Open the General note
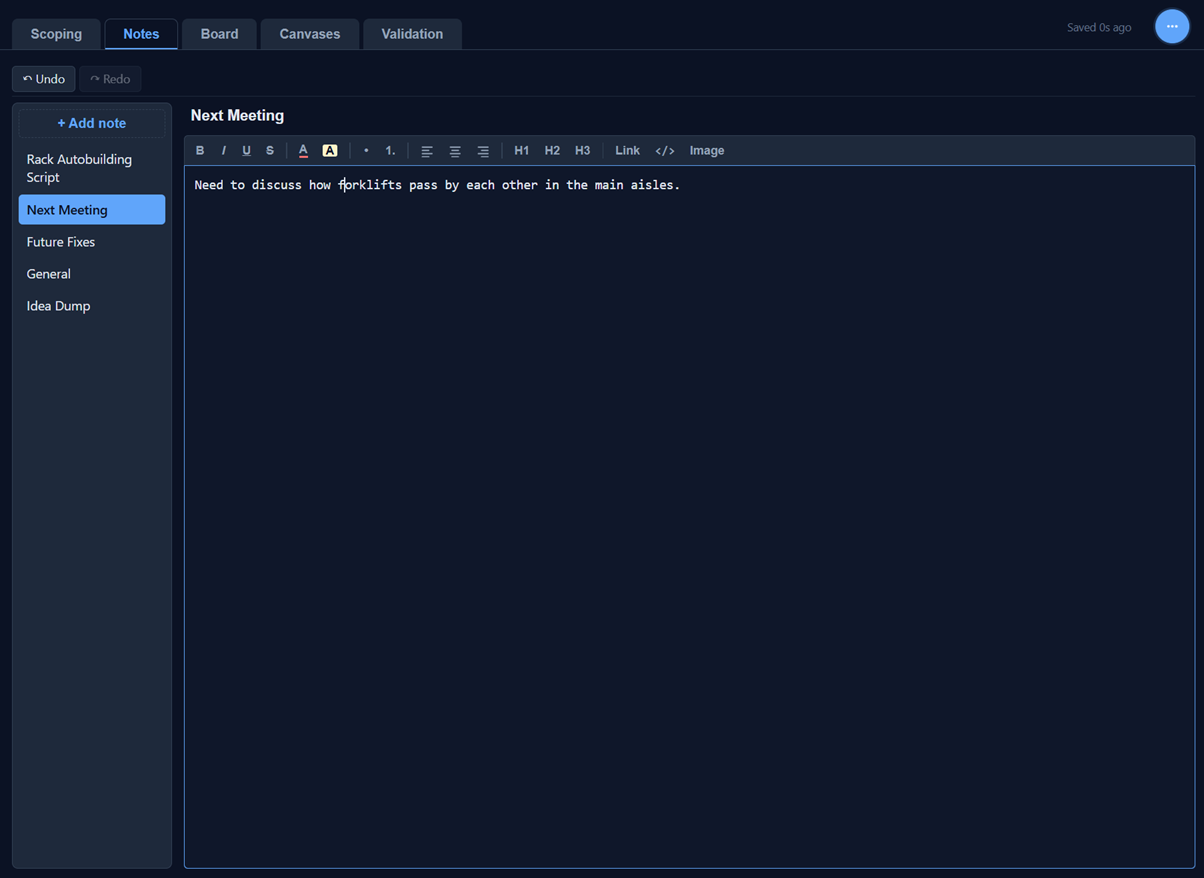 (92, 274)
